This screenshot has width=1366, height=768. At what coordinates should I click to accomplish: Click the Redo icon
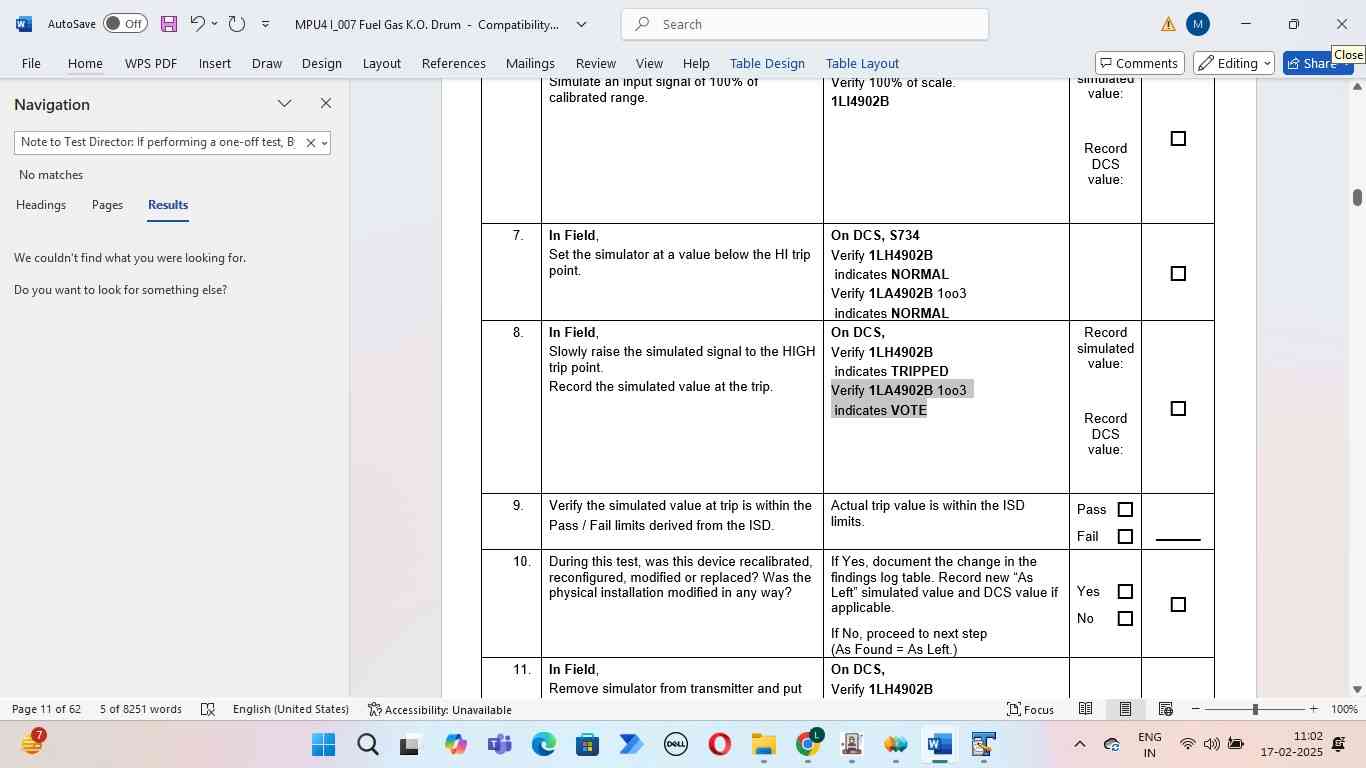pyautogui.click(x=237, y=24)
